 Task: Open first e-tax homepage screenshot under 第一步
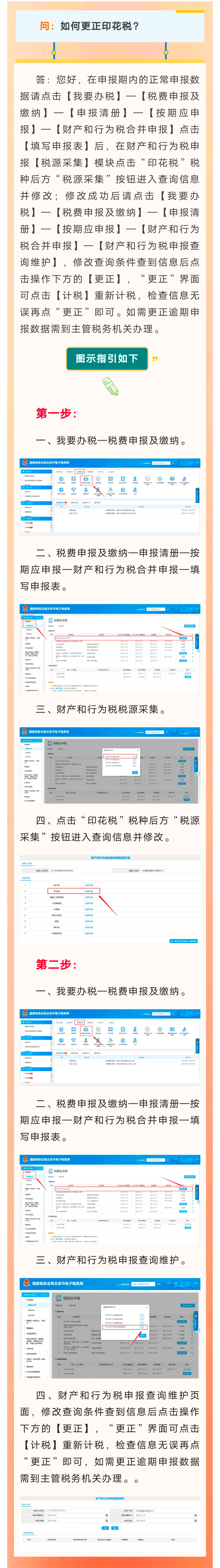(x=110, y=497)
